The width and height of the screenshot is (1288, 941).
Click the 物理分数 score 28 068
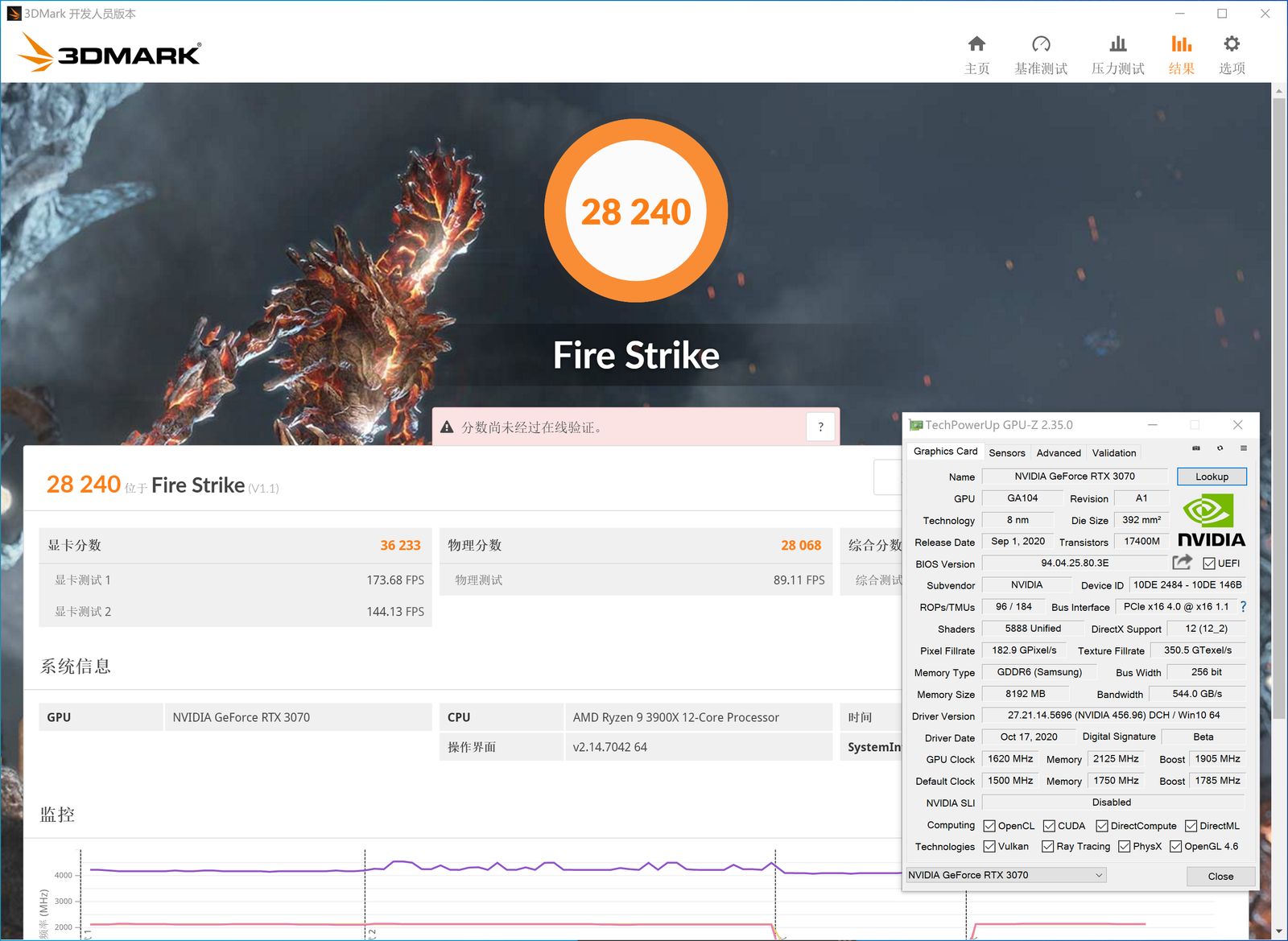[801, 545]
